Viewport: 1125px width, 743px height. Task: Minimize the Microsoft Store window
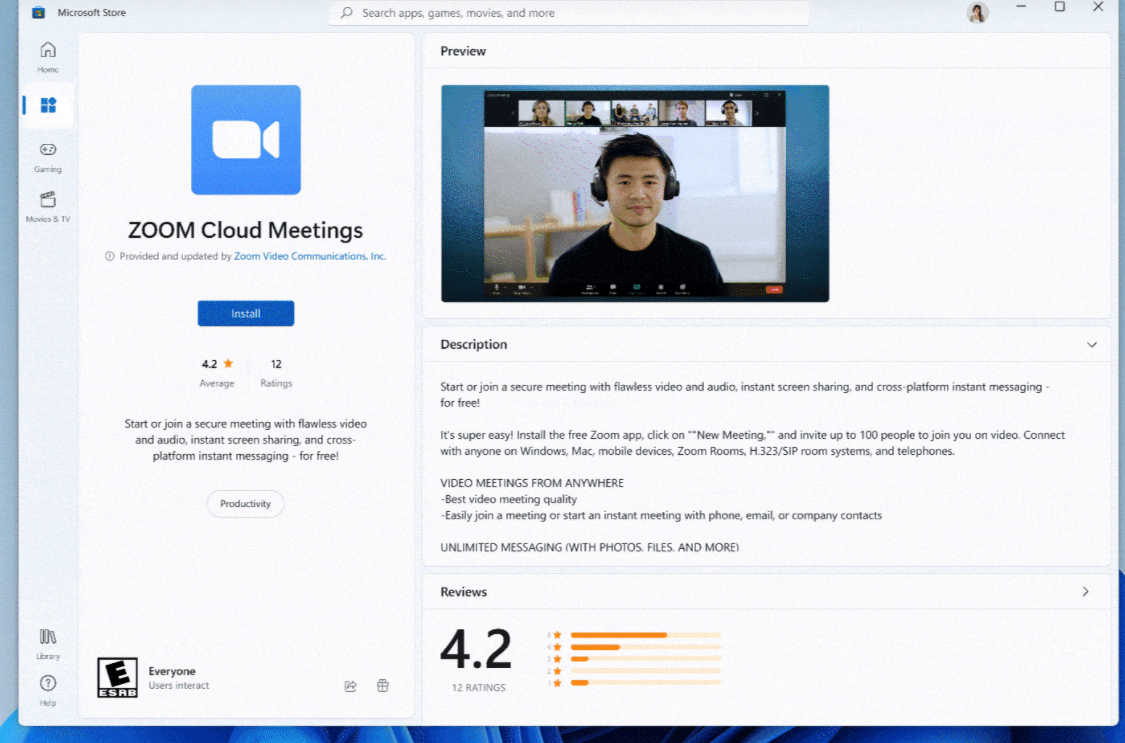tap(1021, 7)
